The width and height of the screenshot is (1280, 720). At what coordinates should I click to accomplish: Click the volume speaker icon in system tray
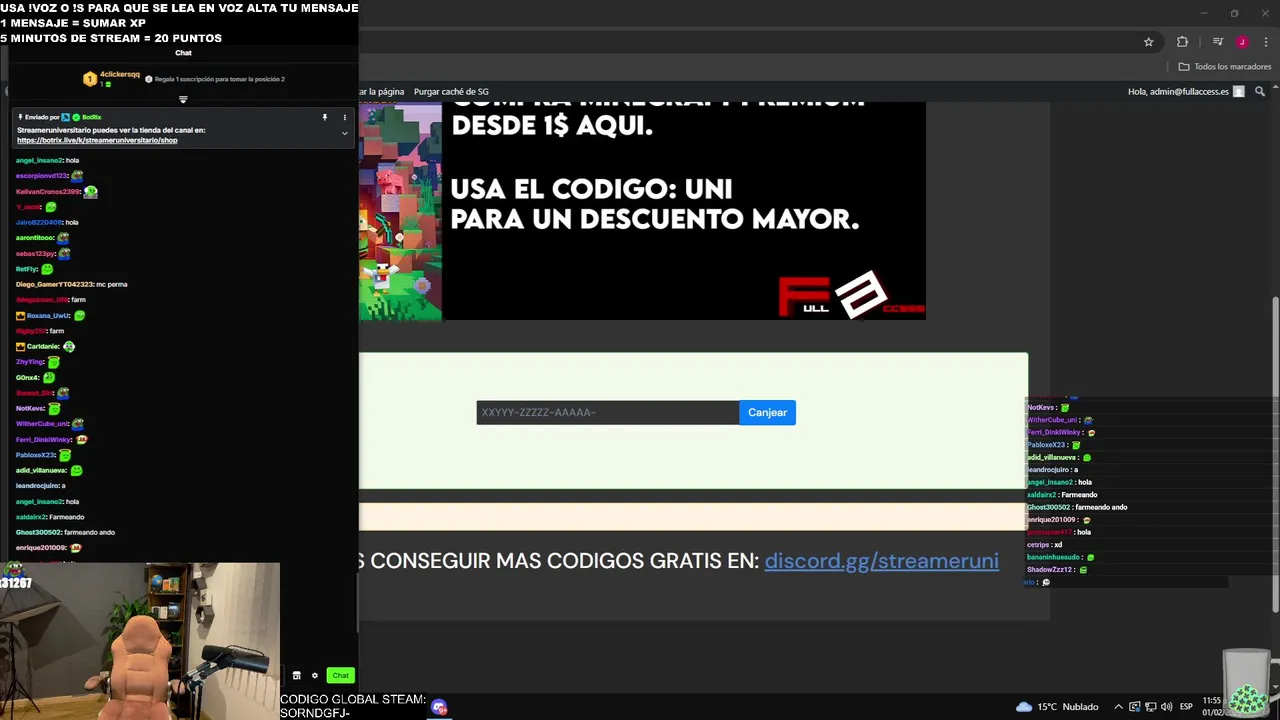[1166, 707]
